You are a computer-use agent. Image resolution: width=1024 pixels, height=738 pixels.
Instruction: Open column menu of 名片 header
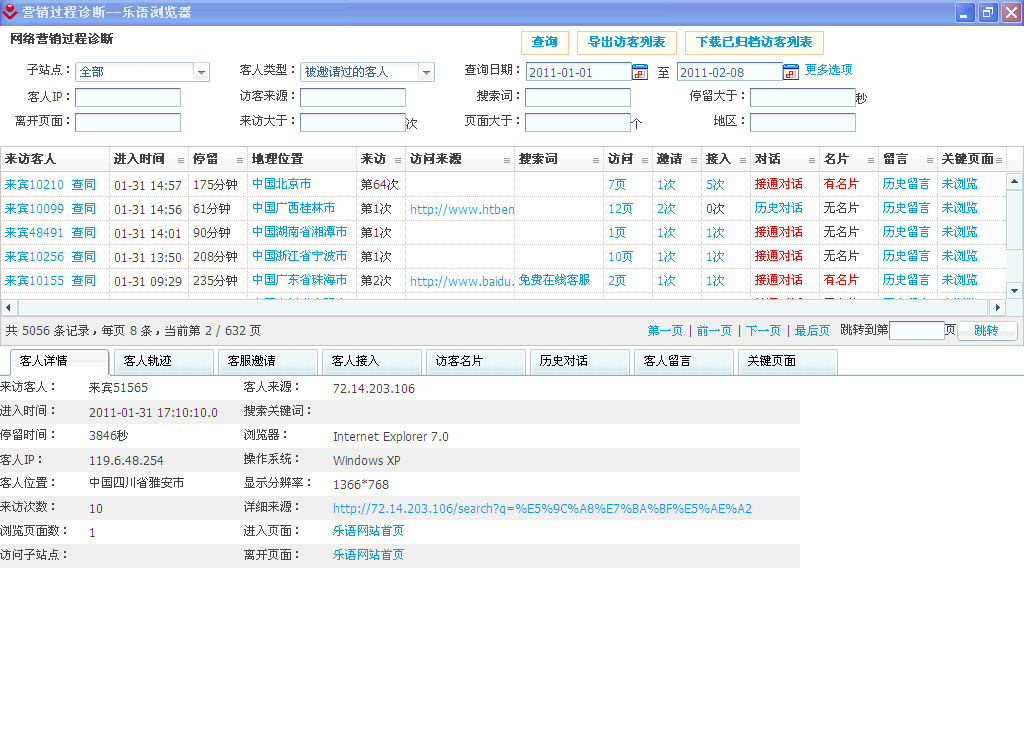coord(871,160)
